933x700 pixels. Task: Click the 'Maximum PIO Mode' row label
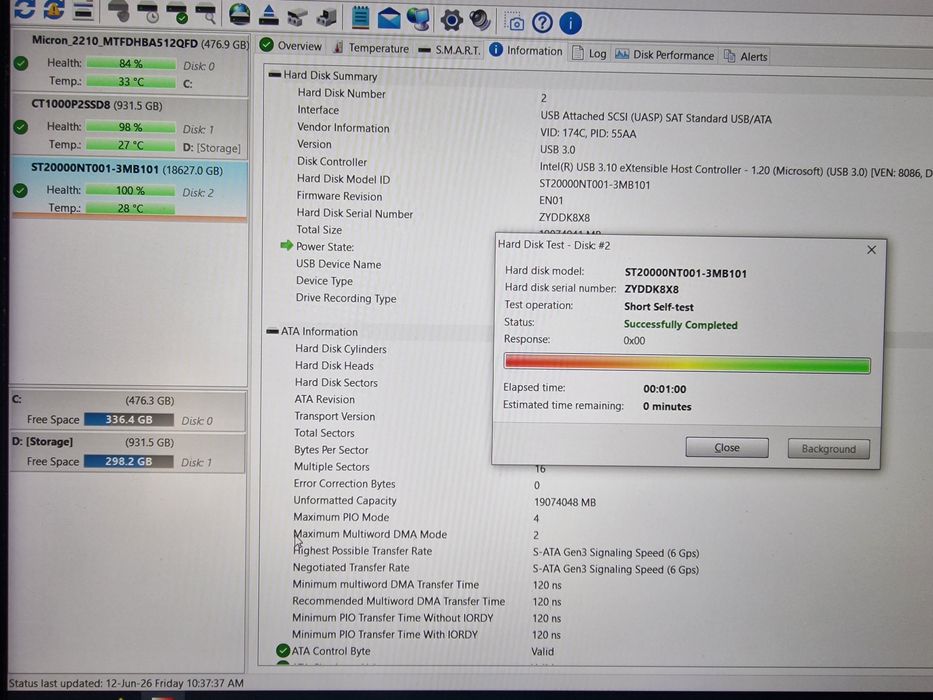coord(341,517)
